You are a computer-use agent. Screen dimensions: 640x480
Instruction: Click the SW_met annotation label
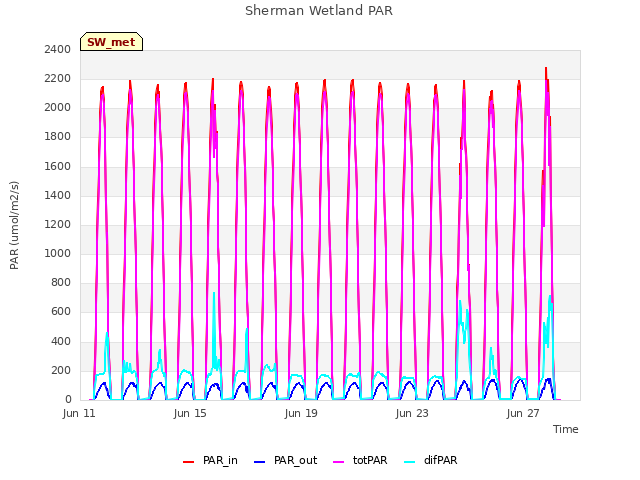click(111, 42)
